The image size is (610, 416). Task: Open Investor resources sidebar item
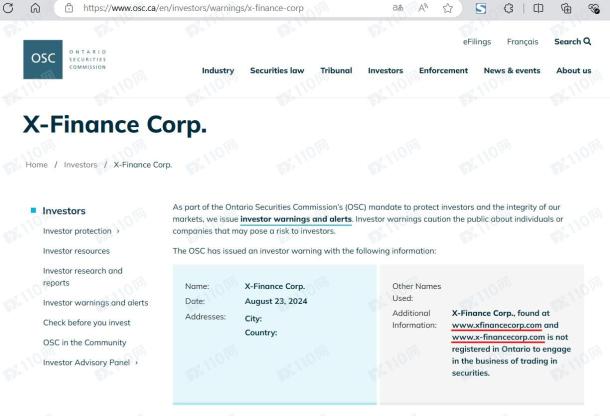click(x=76, y=251)
